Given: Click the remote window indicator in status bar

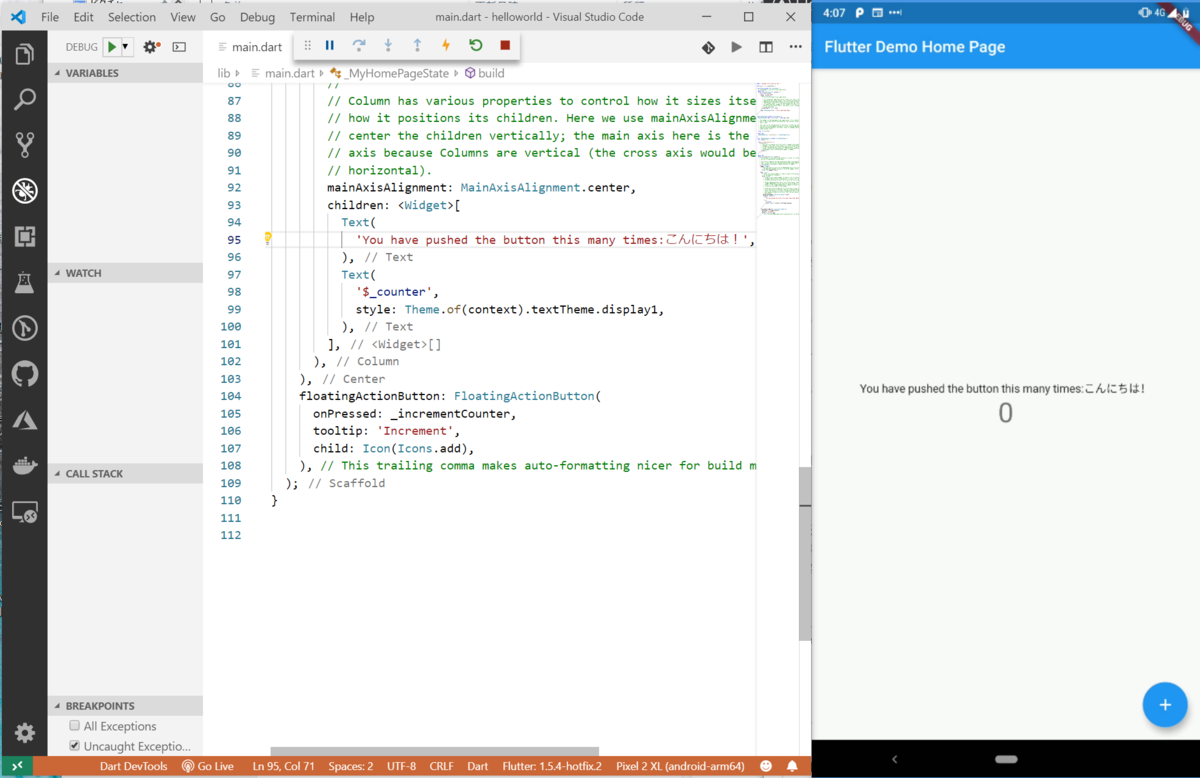Looking at the screenshot, I should coord(17,766).
